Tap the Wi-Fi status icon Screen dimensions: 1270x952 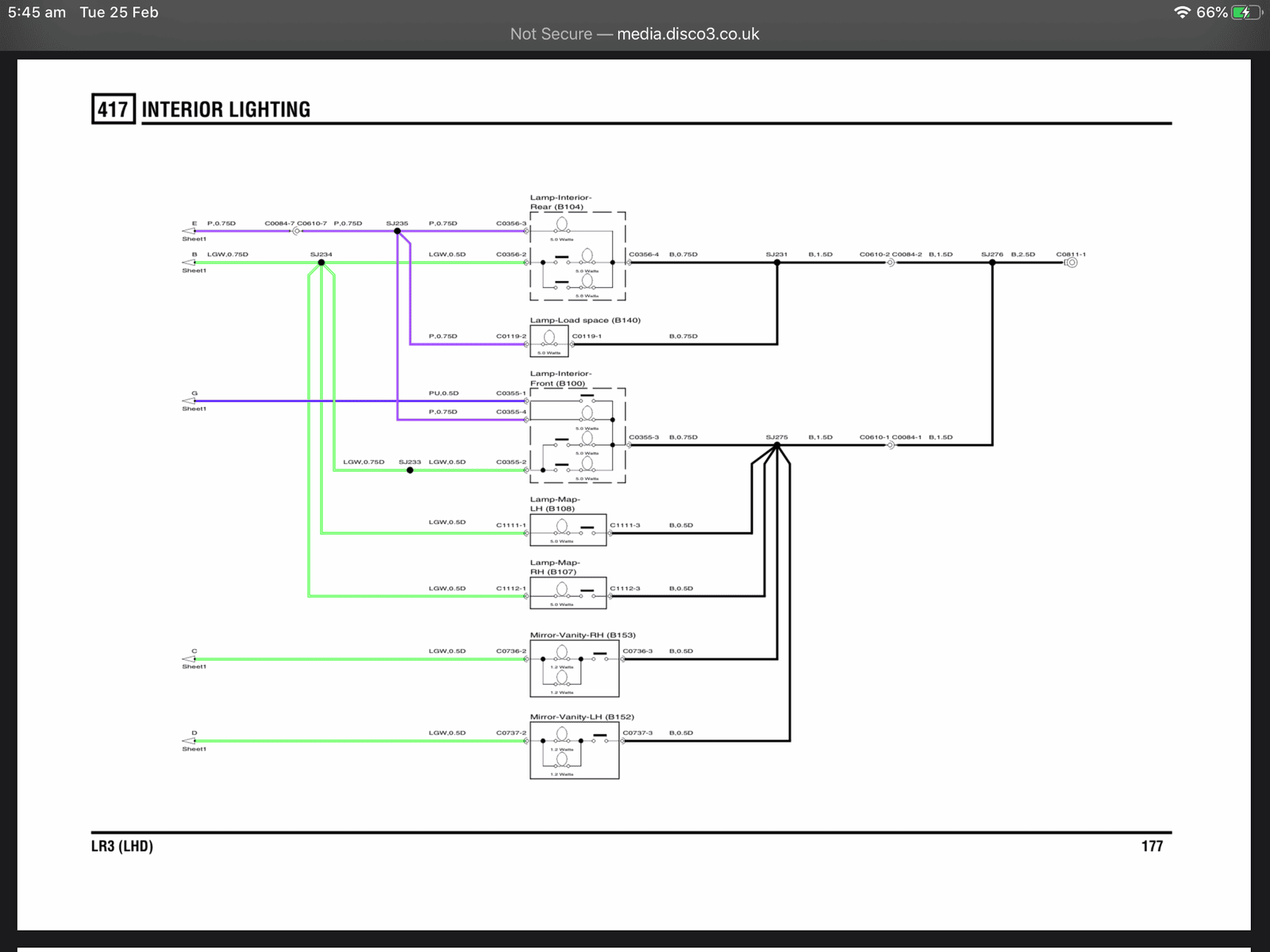(1182, 12)
